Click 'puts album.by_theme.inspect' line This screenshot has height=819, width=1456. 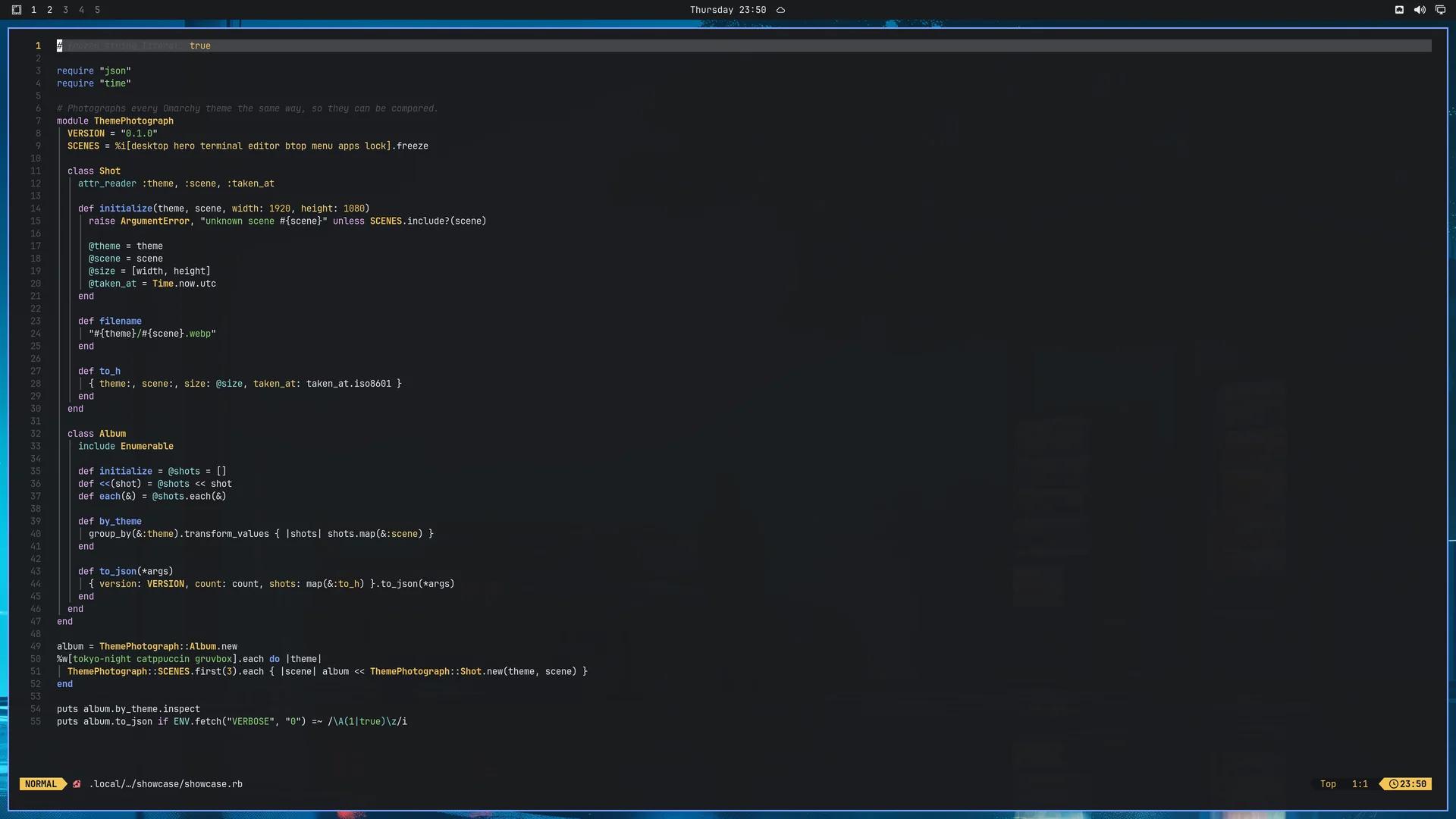point(128,709)
